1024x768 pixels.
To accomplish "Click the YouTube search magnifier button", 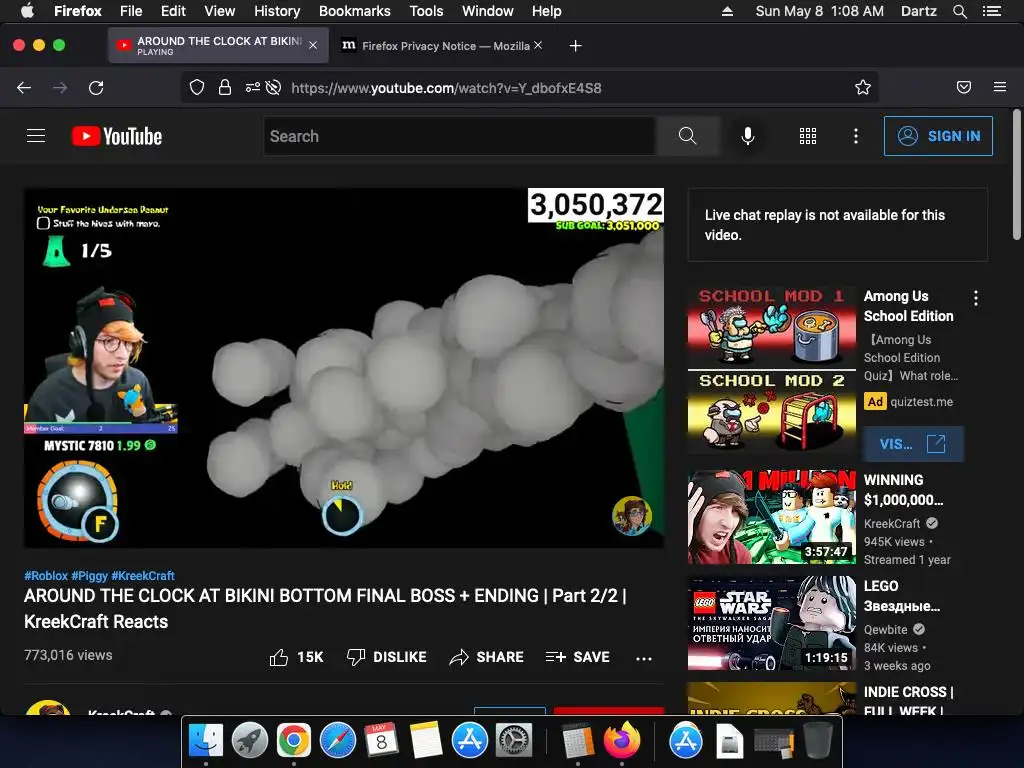I will coord(688,136).
